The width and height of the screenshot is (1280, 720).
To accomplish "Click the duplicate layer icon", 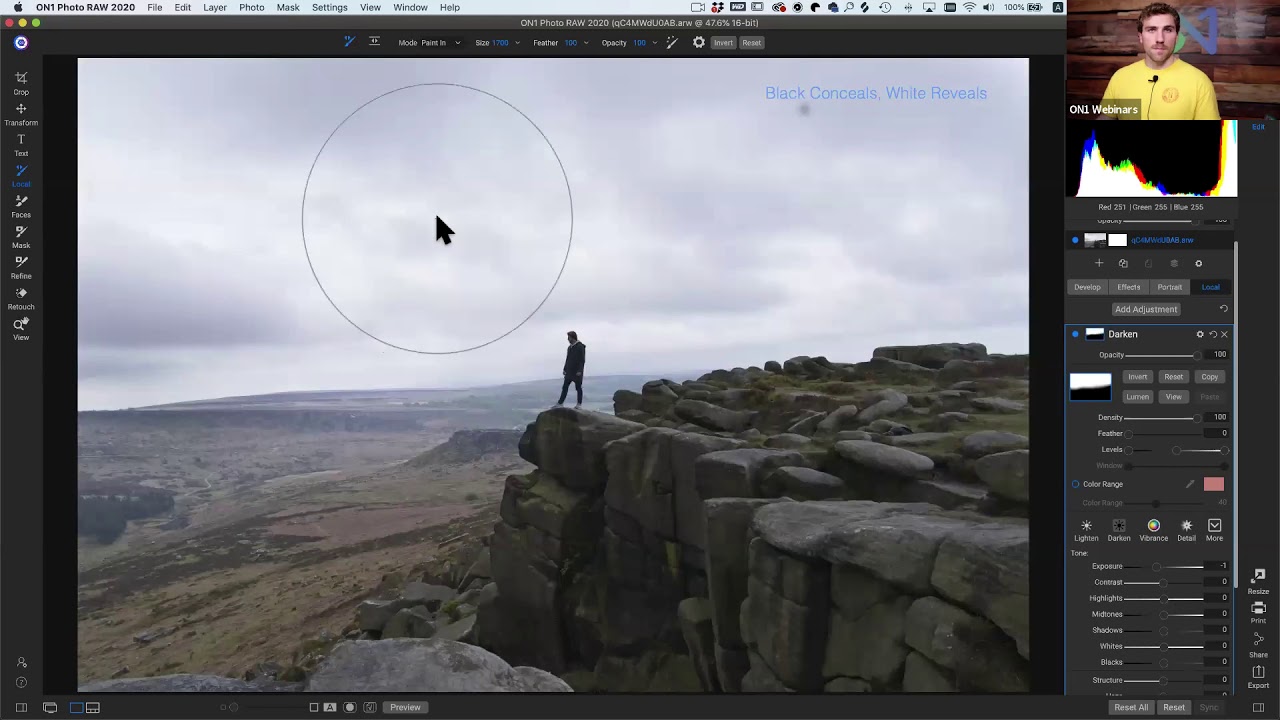I will [1123, 263].
